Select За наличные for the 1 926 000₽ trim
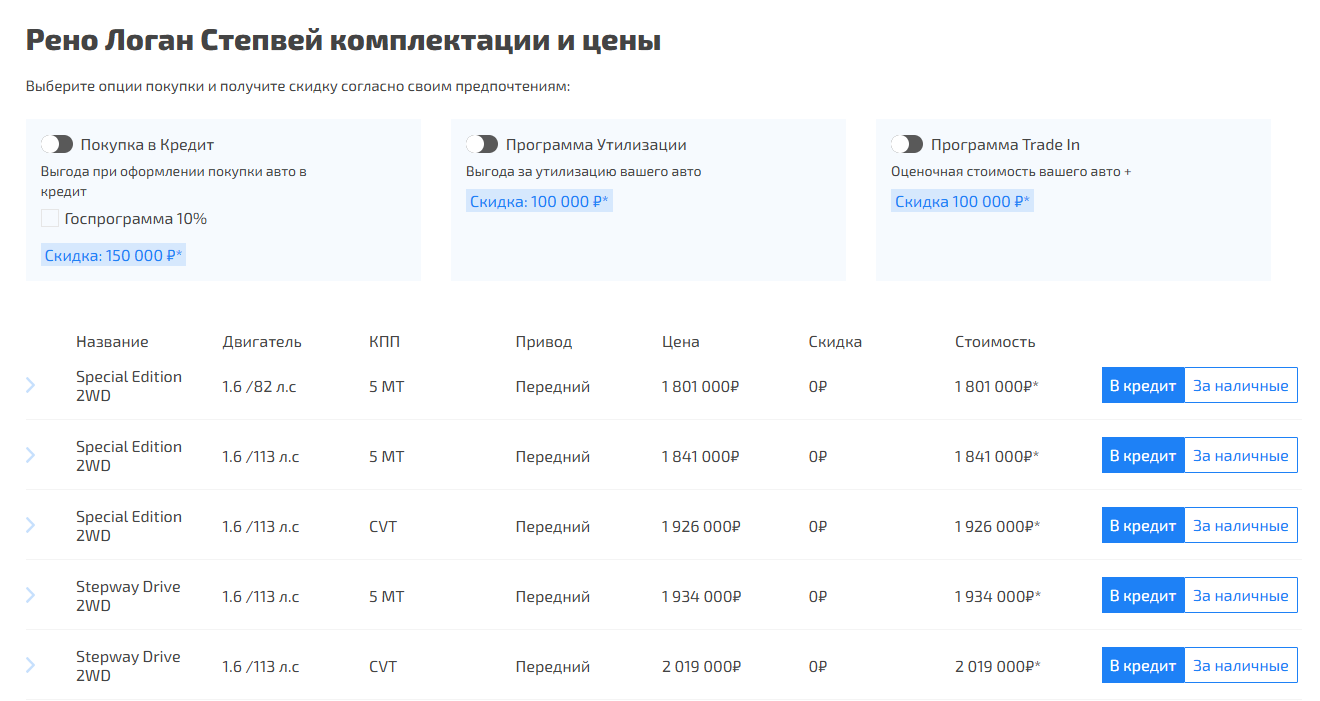 pos(1241,525)
